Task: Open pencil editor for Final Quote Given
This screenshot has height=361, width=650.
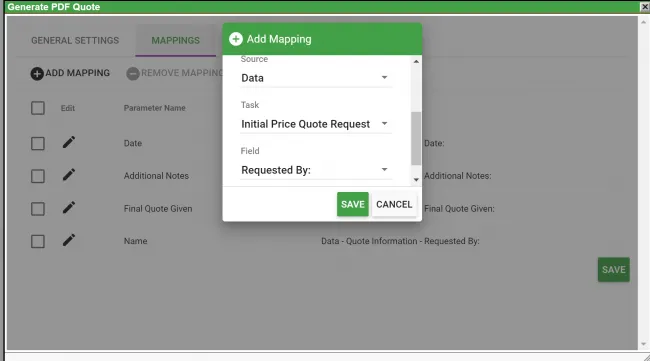Action: [x=69, y=207]
